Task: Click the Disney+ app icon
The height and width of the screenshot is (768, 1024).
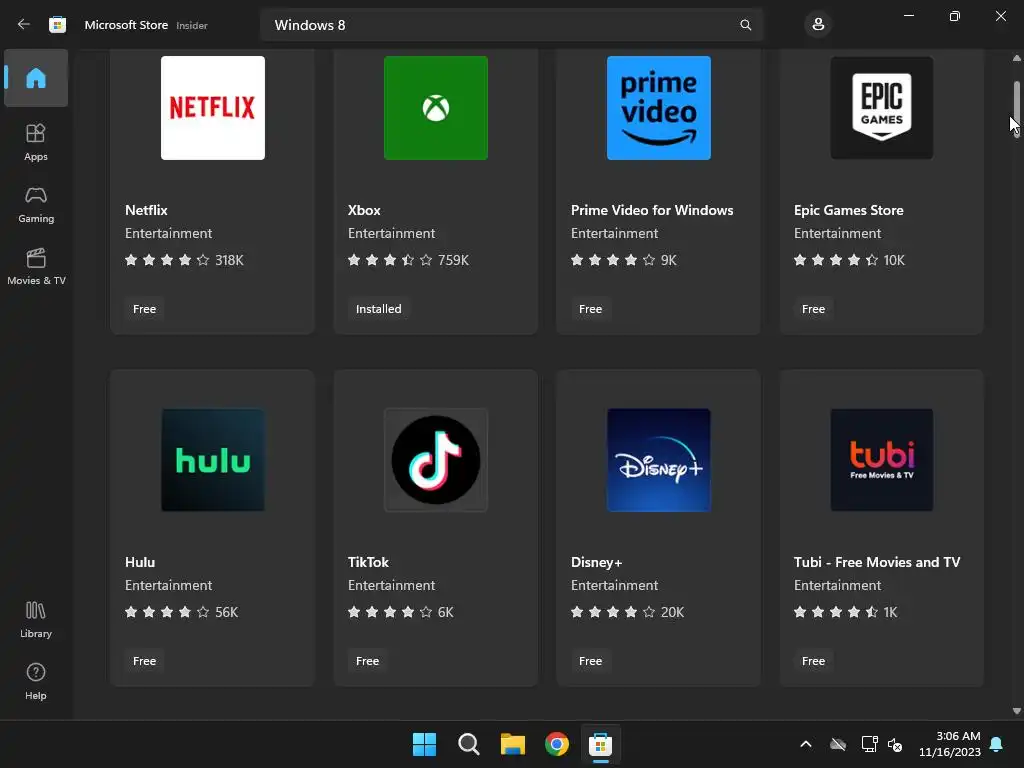Action: pyautogui.click(x=658, y=460)
